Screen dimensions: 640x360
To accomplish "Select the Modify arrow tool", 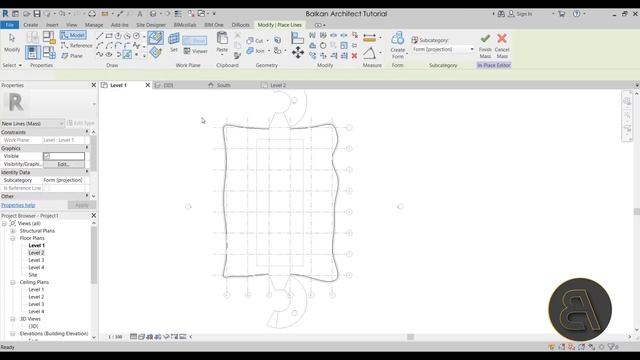I will point(12,42).
